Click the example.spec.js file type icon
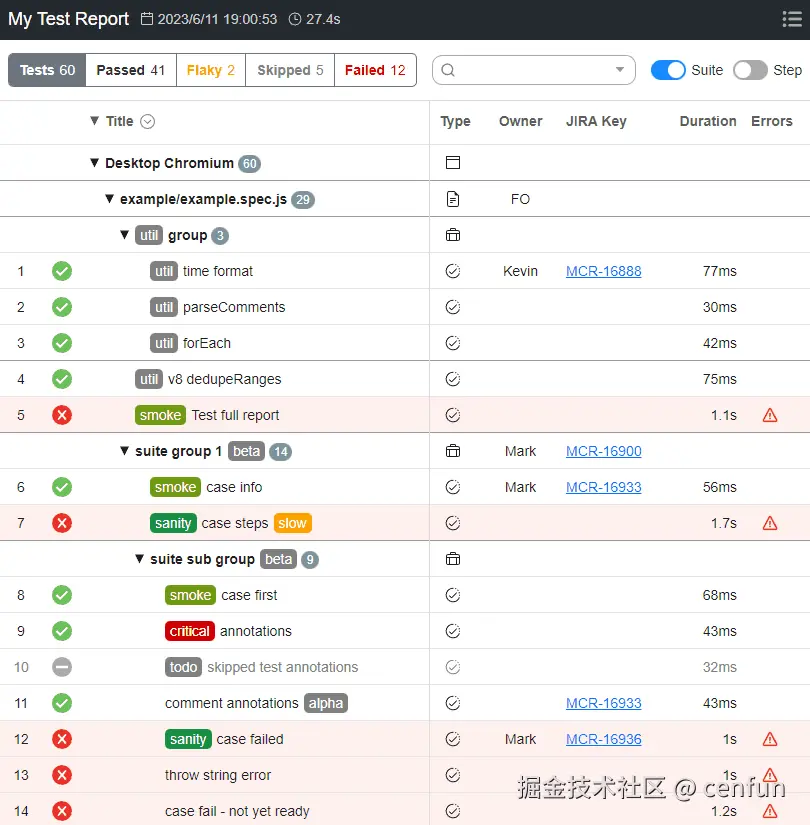Viewport: 810px width, 825px height. tap(453, 199)
